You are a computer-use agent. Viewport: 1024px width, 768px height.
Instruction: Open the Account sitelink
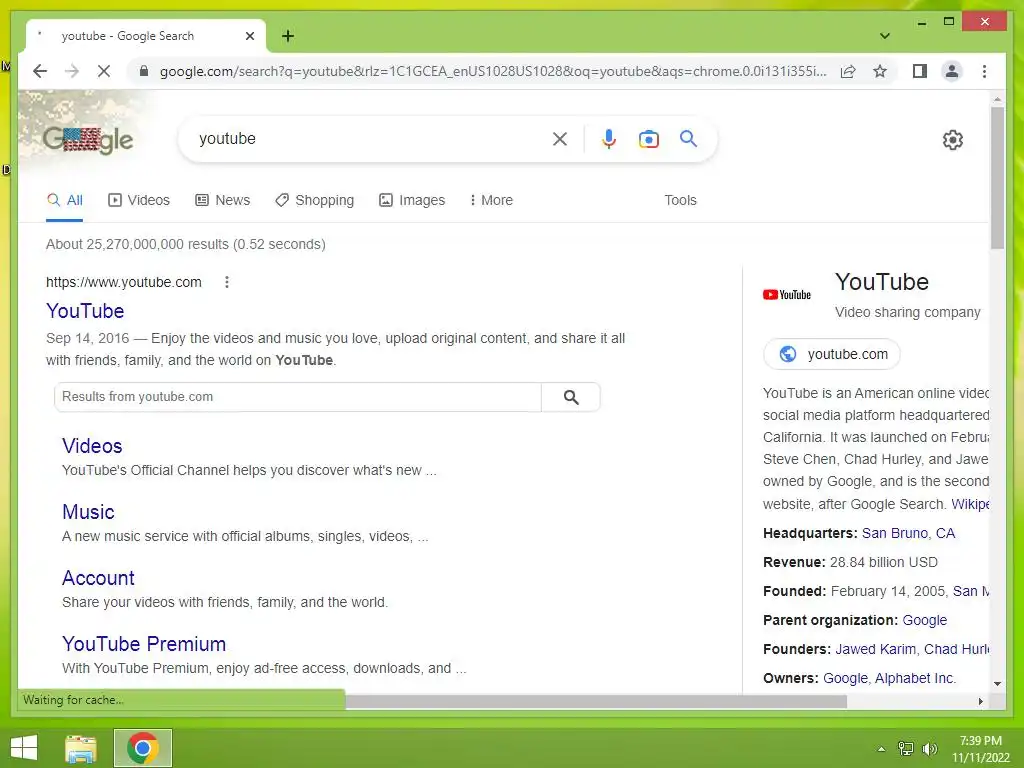coord(98,577)
